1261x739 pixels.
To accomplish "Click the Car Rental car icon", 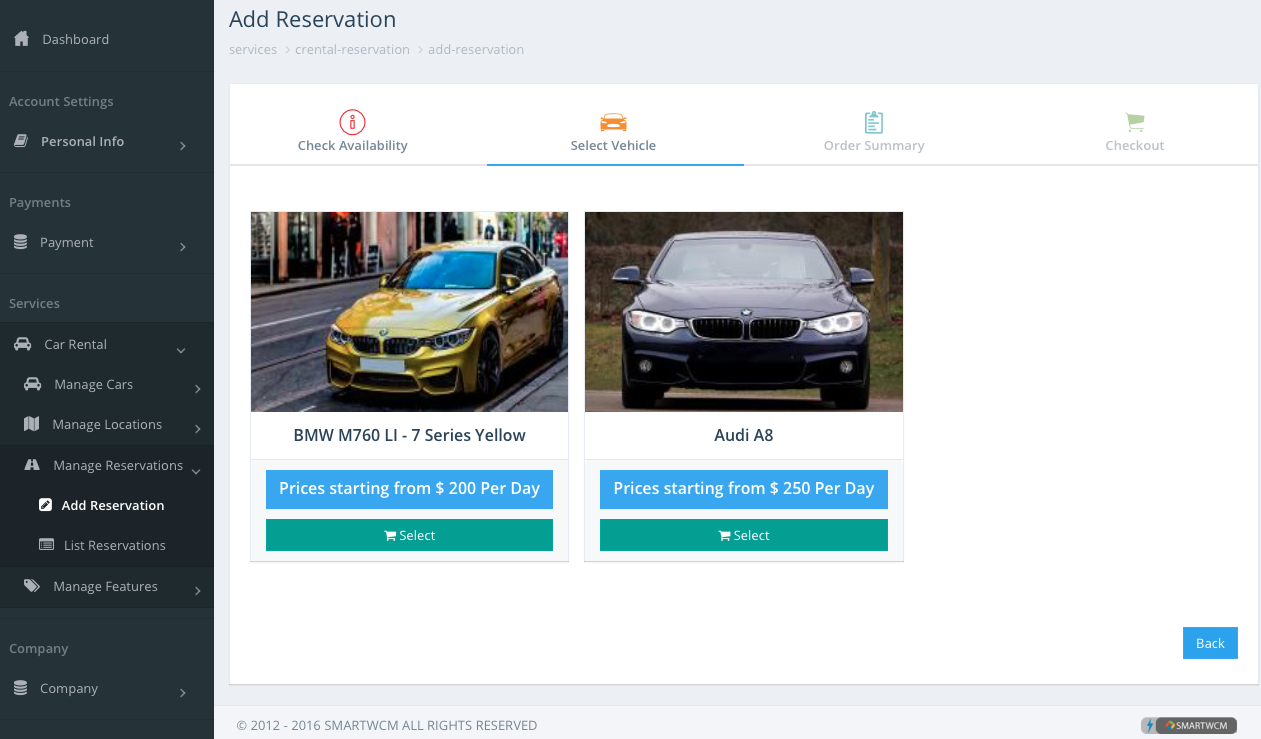I will (22, 344).
